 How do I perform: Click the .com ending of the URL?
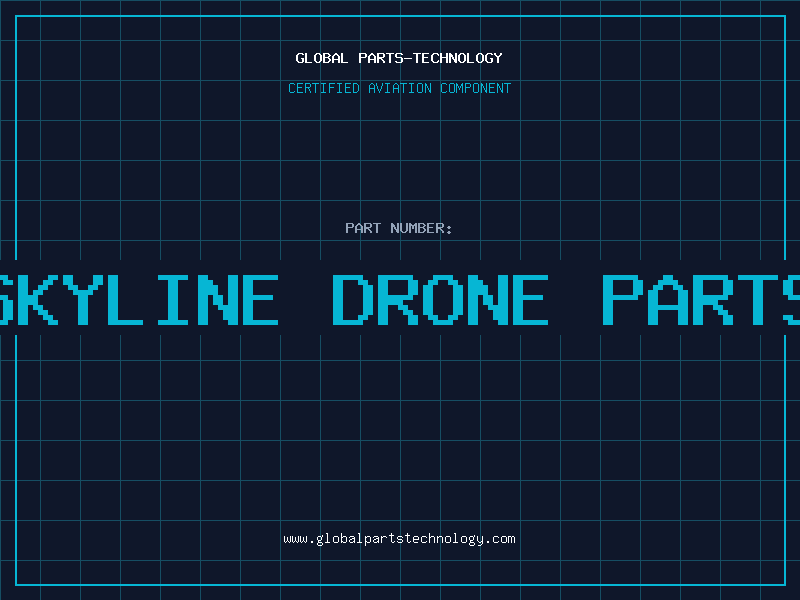(x=499, y=539)
